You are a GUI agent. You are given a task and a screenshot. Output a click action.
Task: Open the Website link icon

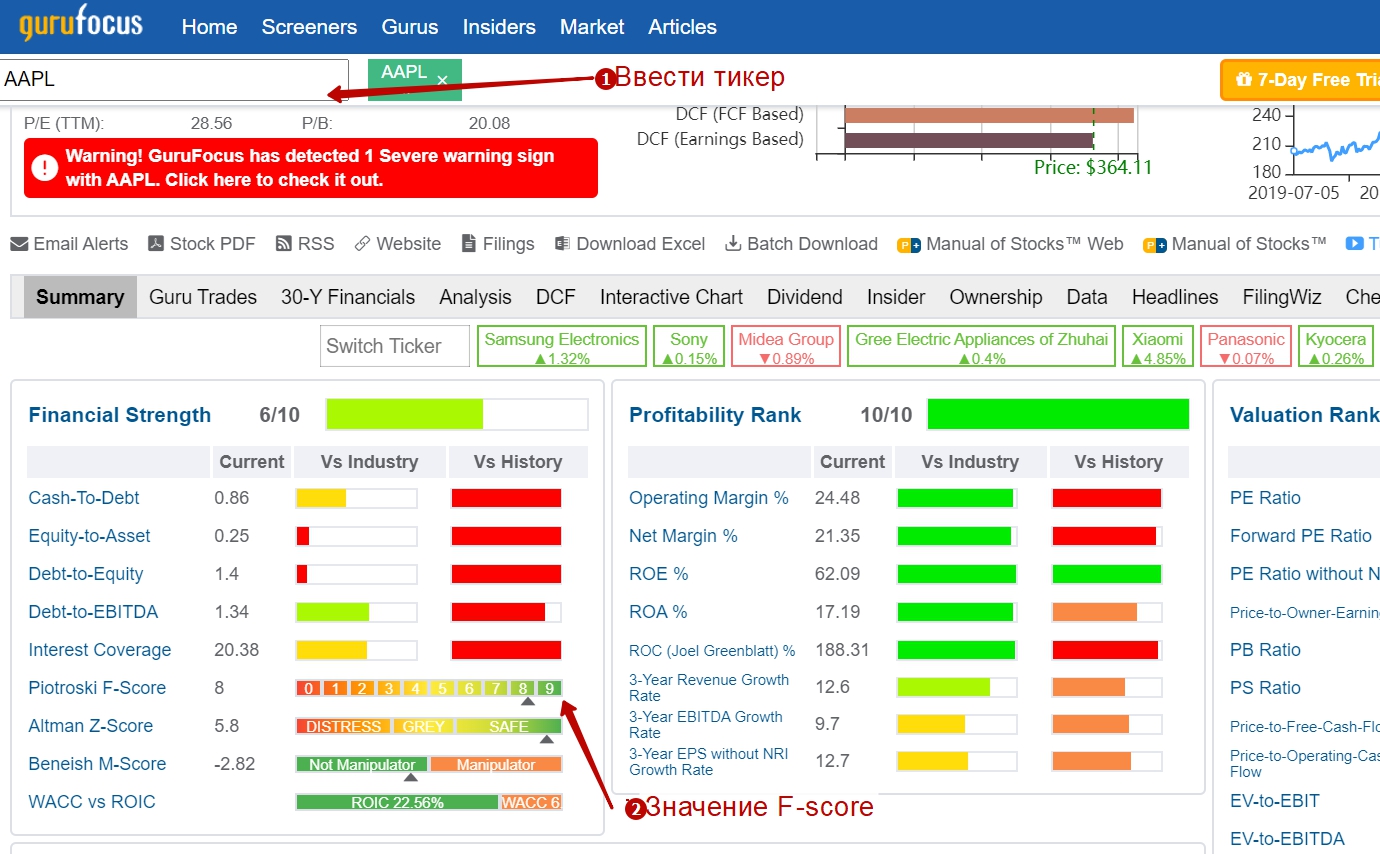tap(362, 244)
